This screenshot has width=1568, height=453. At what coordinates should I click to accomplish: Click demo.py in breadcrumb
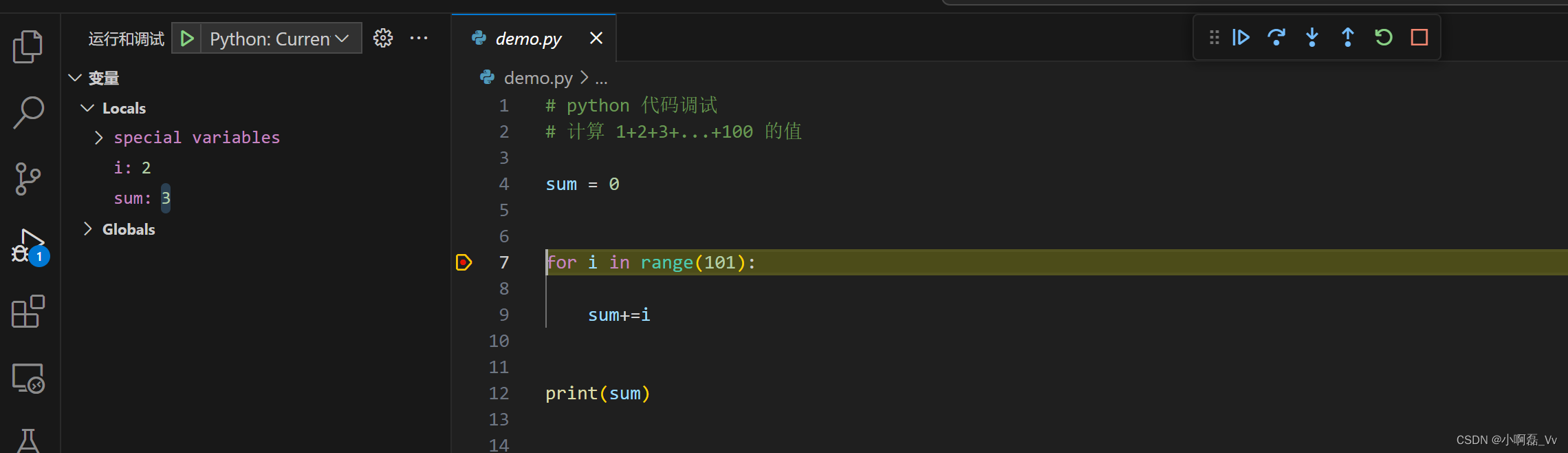[538, 78]
